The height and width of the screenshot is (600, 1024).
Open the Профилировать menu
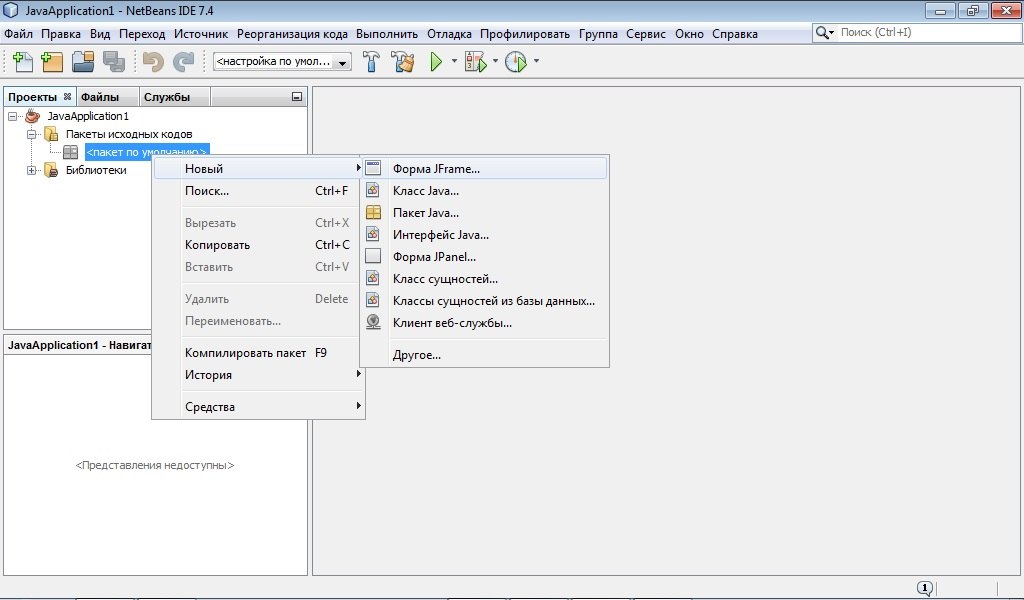click(525, 34)
